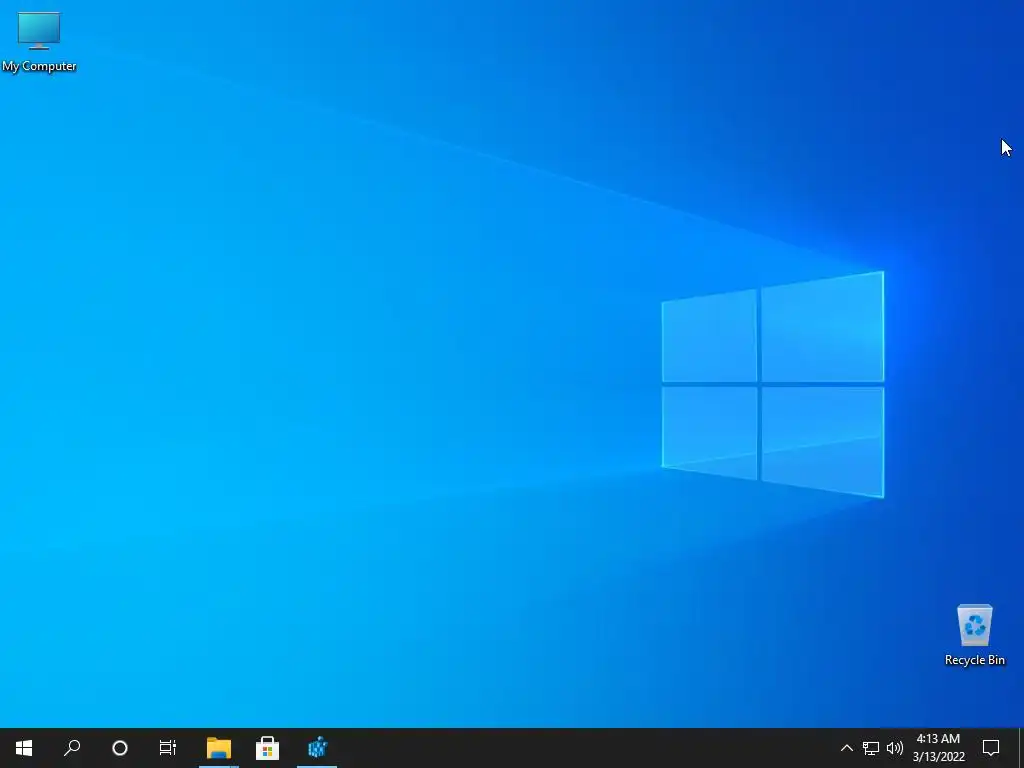Select the 'Recycle Bin' label text
Image resolution: width=1024 pixels, height=768 pixels.
pyautogui.click(x=974, y=660)
